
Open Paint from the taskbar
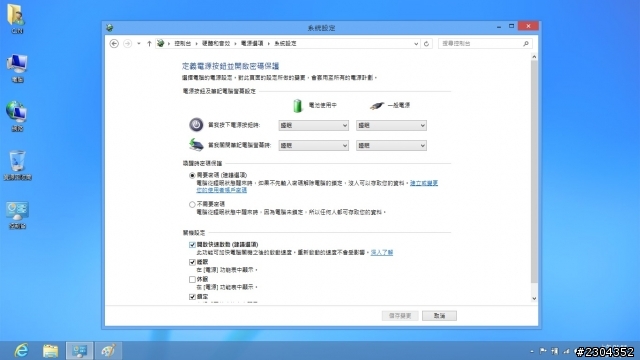pos(108,351)
